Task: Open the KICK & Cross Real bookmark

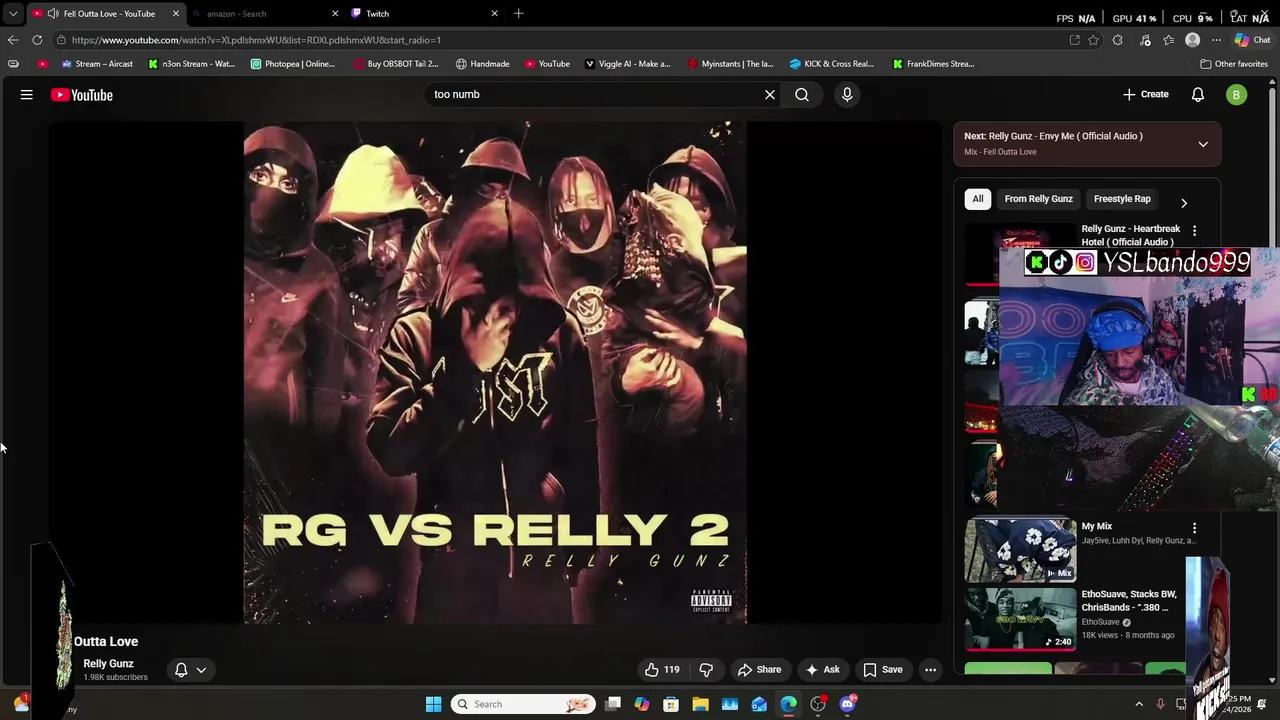Action: (x=831, y=64)
